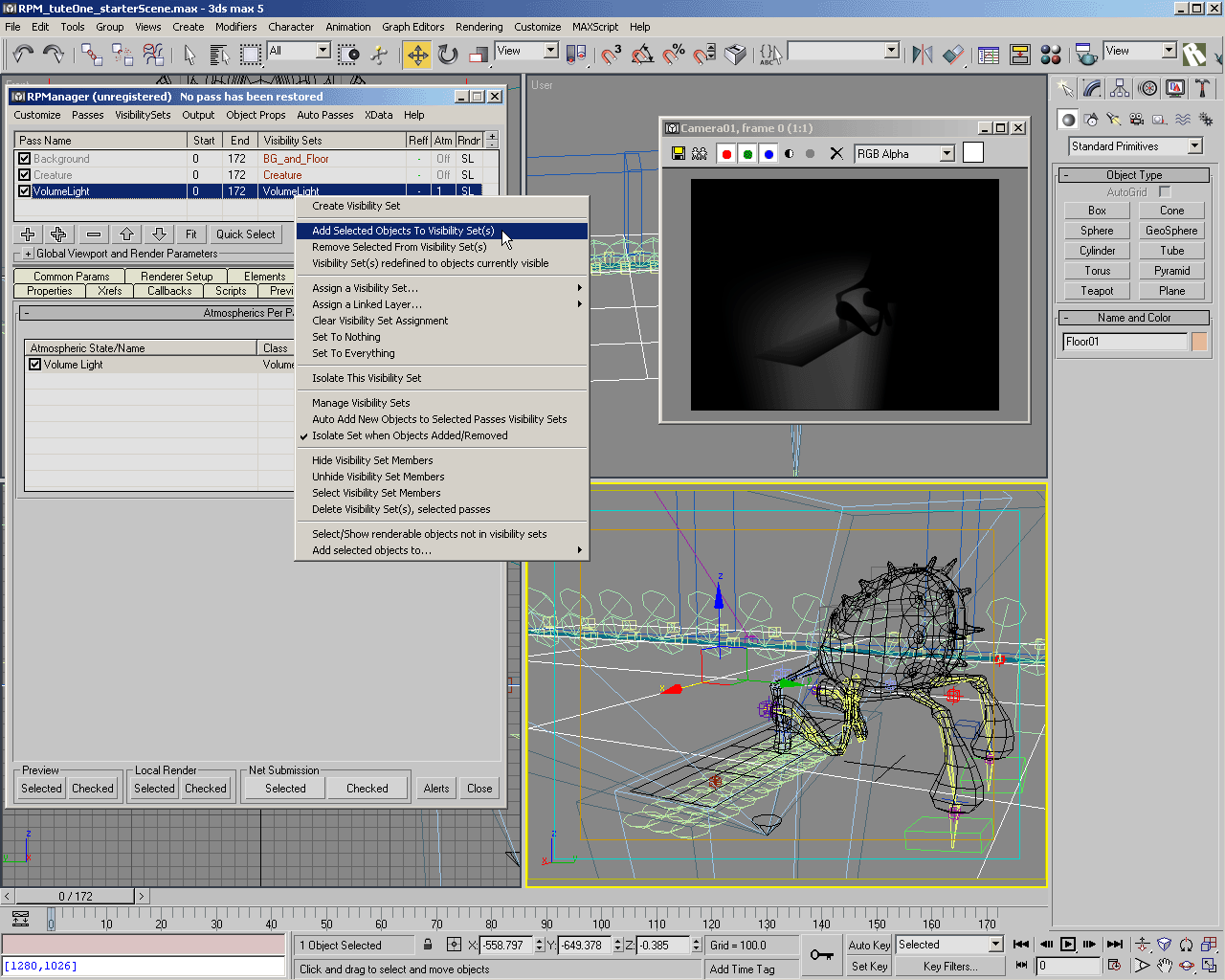Activate the Arc Rotate viewport tool
This screenshot has height=980, width=1225.
pyautogui.click(x=1187, y=966)
